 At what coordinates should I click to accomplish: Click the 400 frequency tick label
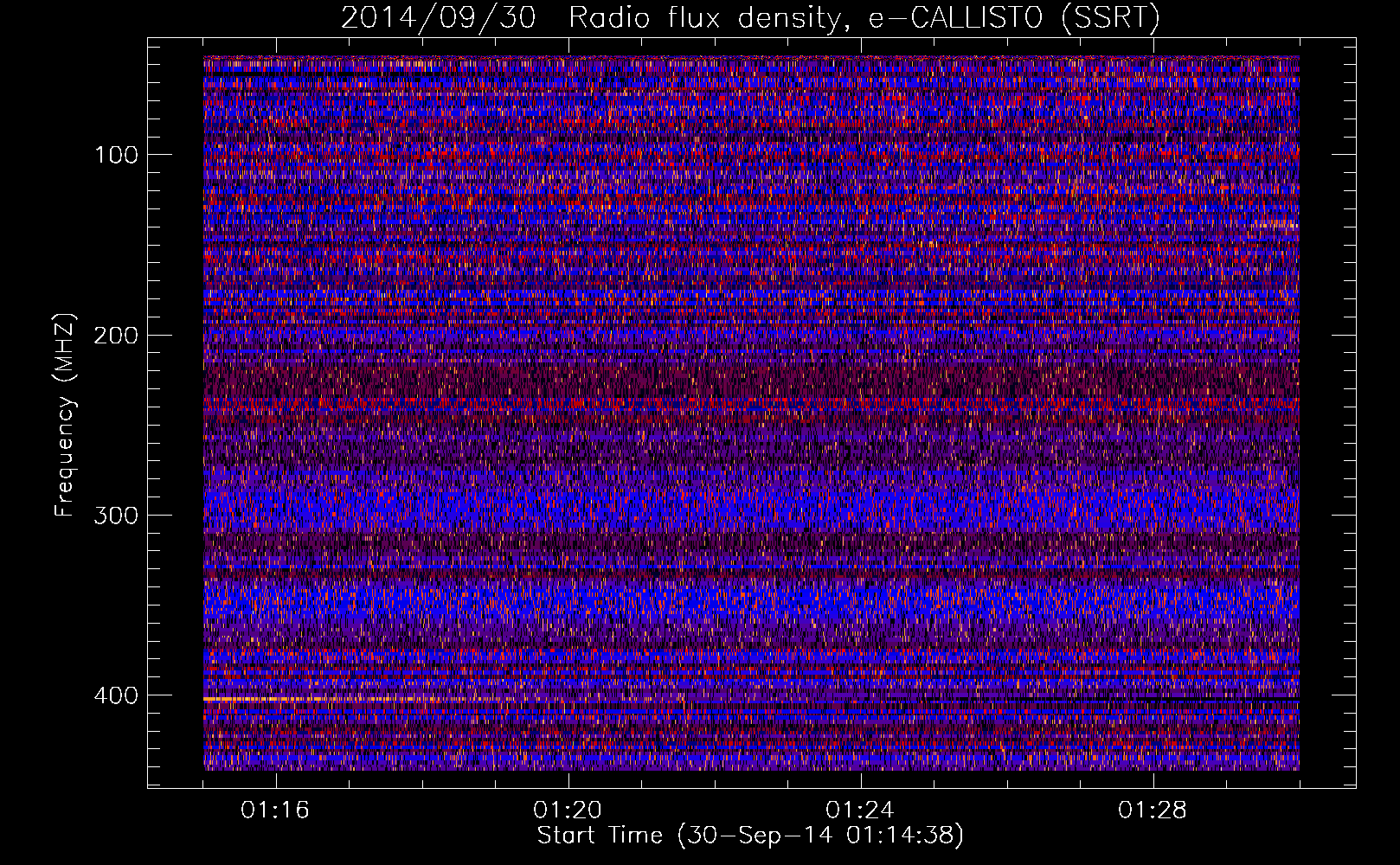click(x=116, y=695)
